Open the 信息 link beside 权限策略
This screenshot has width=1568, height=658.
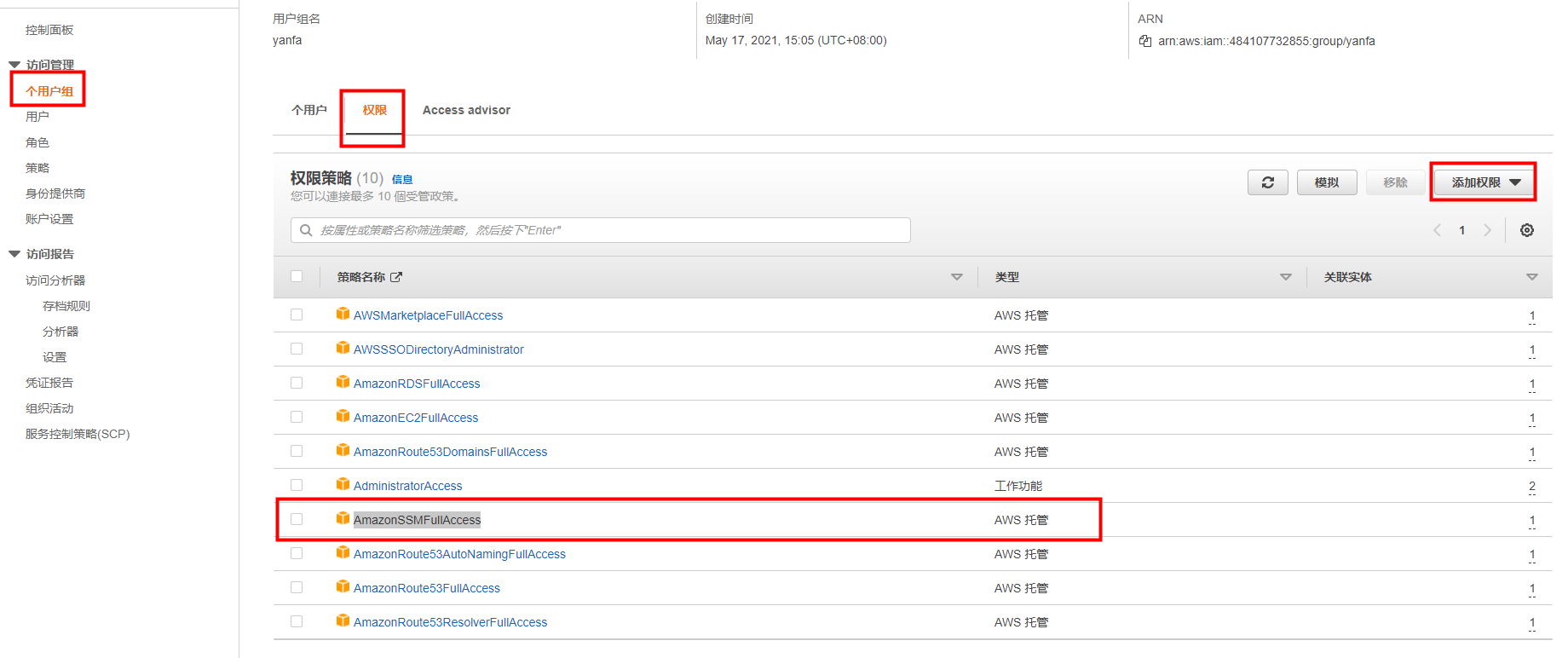click(402, 179)
